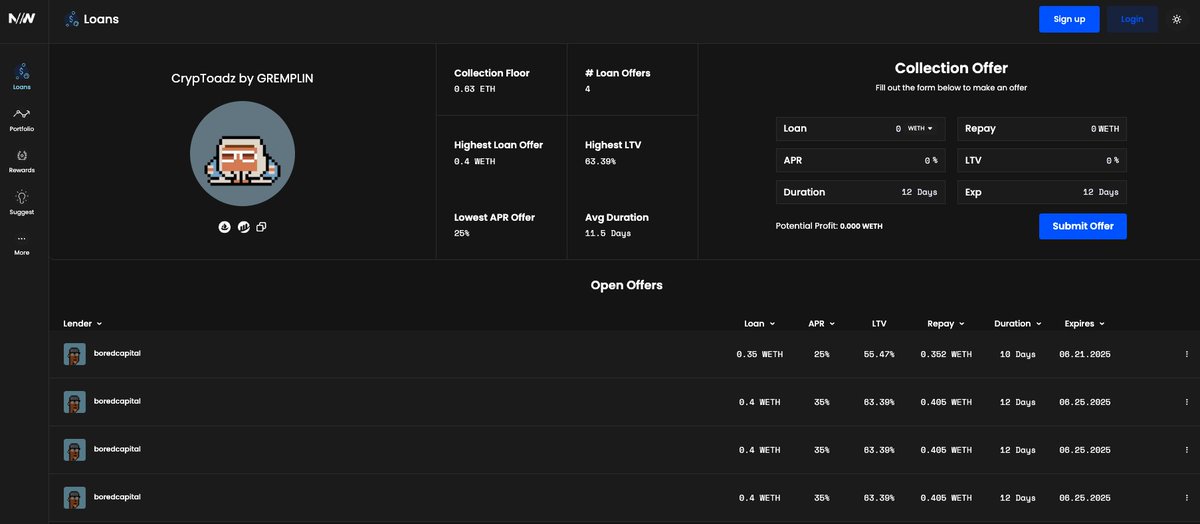Click the NW logo in top-left corner

22,19
